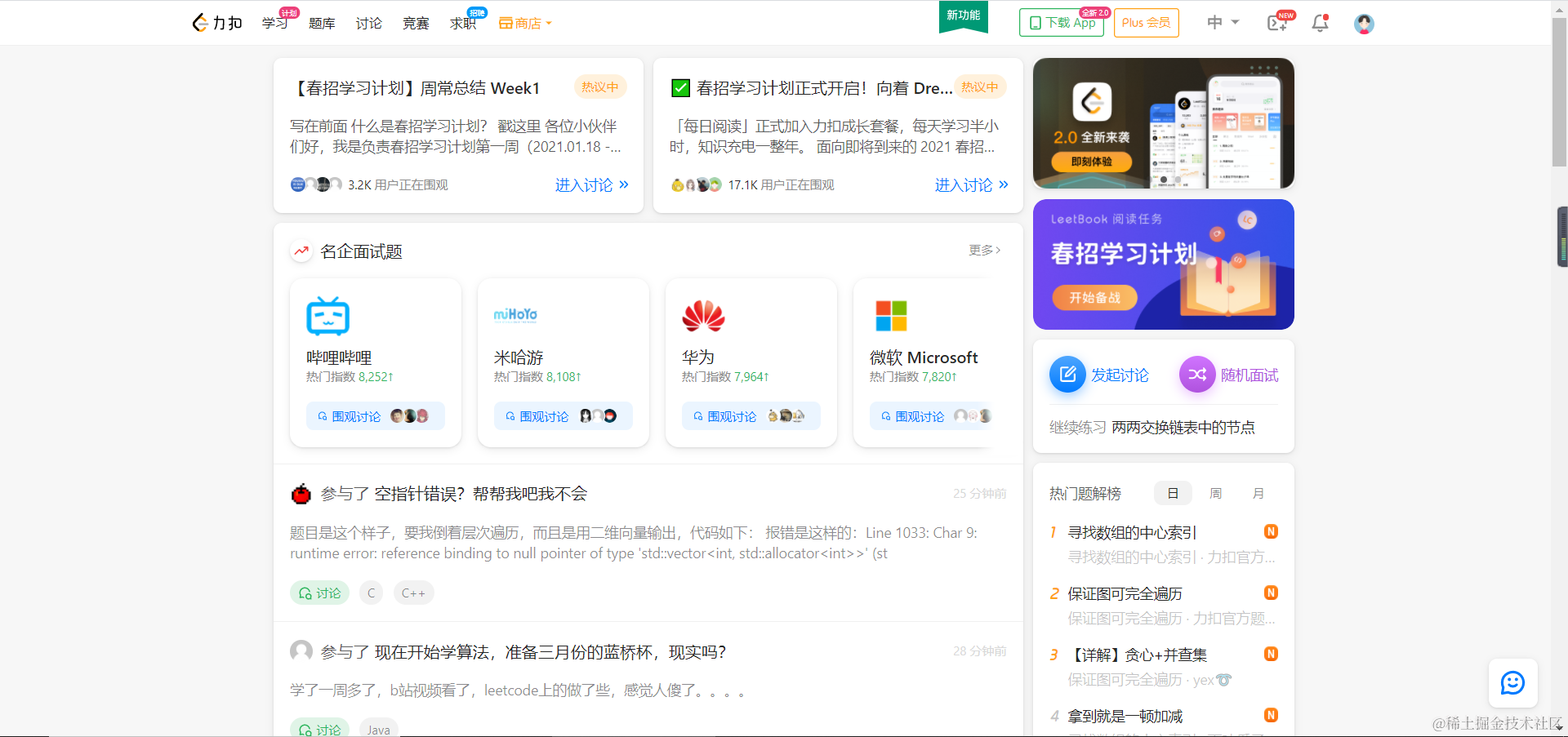Open the user avatar menu

click(x=1364, y=24)
